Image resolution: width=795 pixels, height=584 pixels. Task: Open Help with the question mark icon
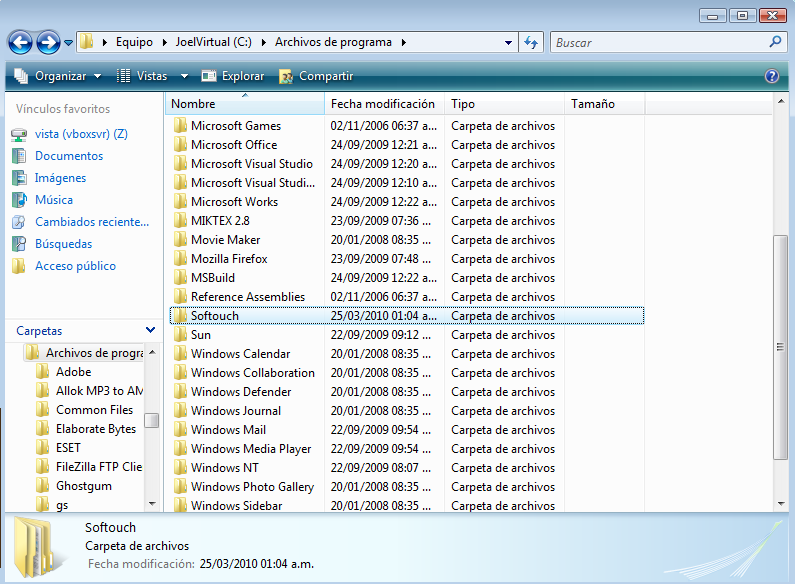pyautogui.click(x=772, y=76)
